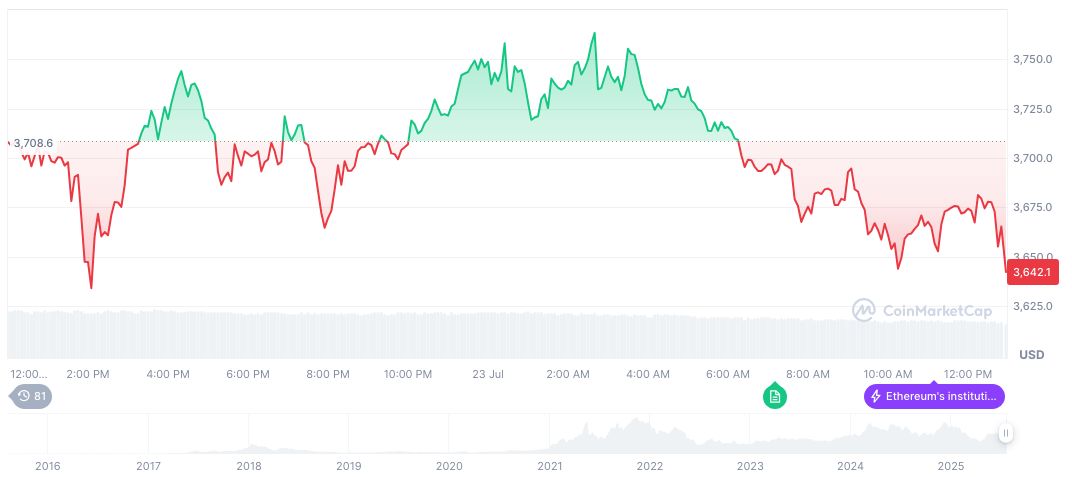Click the clock history badge showing 81
The image size is (1072, 477).
coord(33,396)
